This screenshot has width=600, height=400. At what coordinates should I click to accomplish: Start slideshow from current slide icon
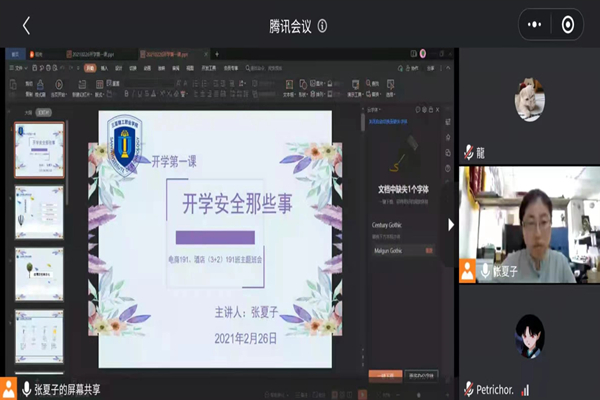coord(59,84)
